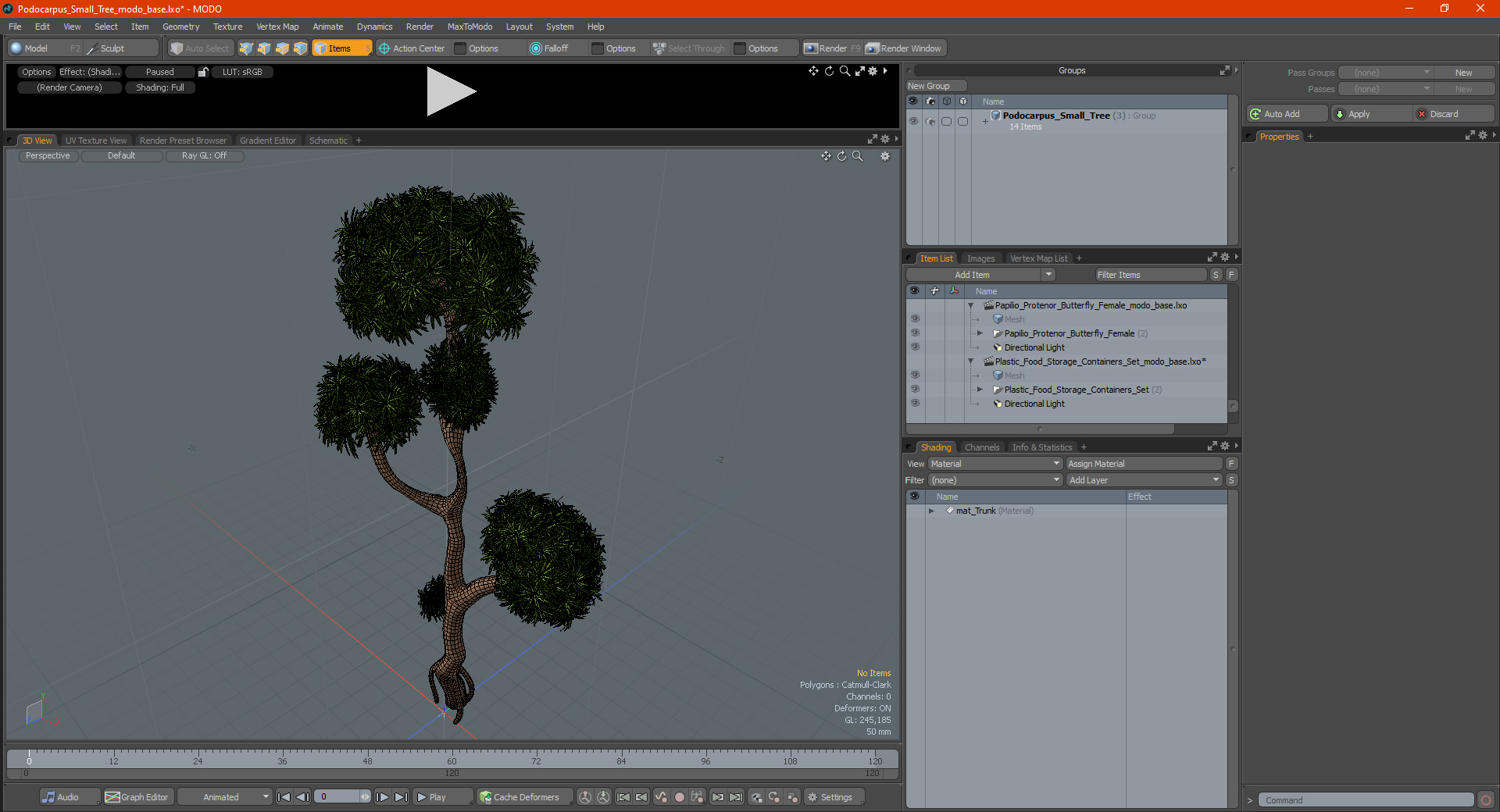The height and width of the screenshot is (812, 1500).
Task: Click the Command input field
Action: click(x=1366, y=800)
